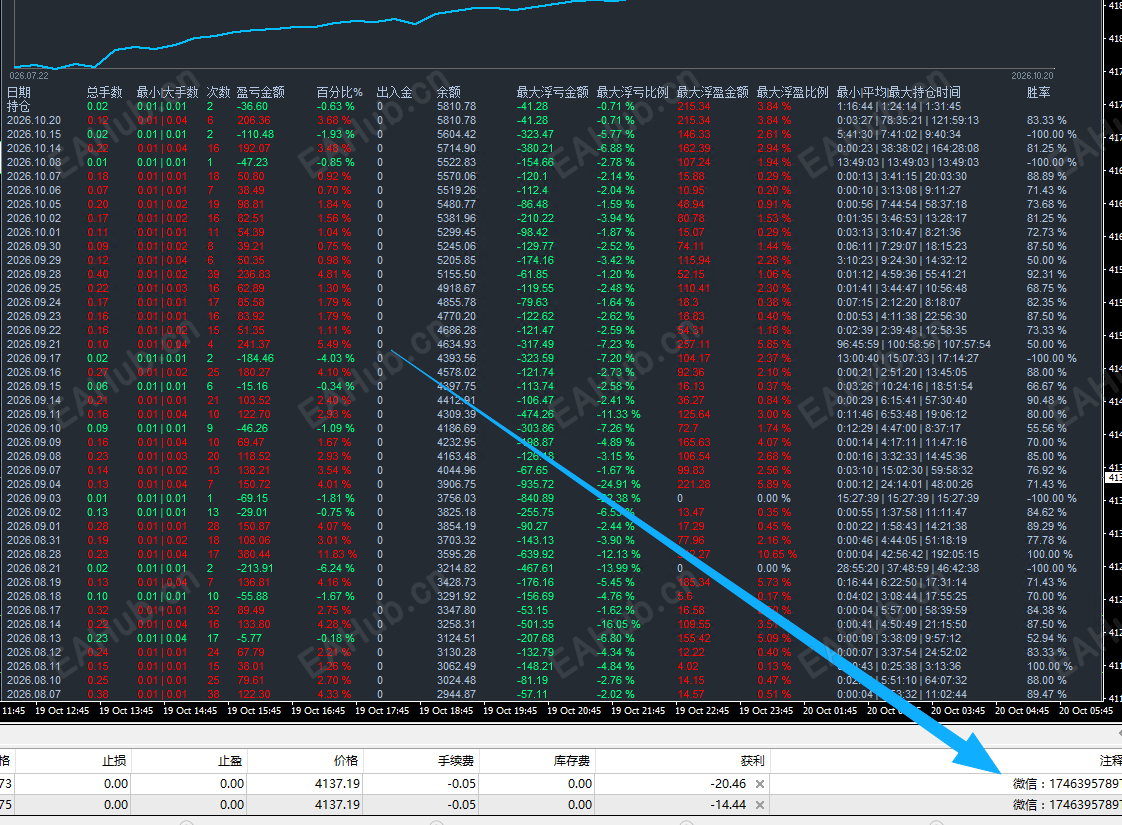Screen dimensions: 1122x825
Task: Select the profit value 380.44
Action: [x=254, y=555]
